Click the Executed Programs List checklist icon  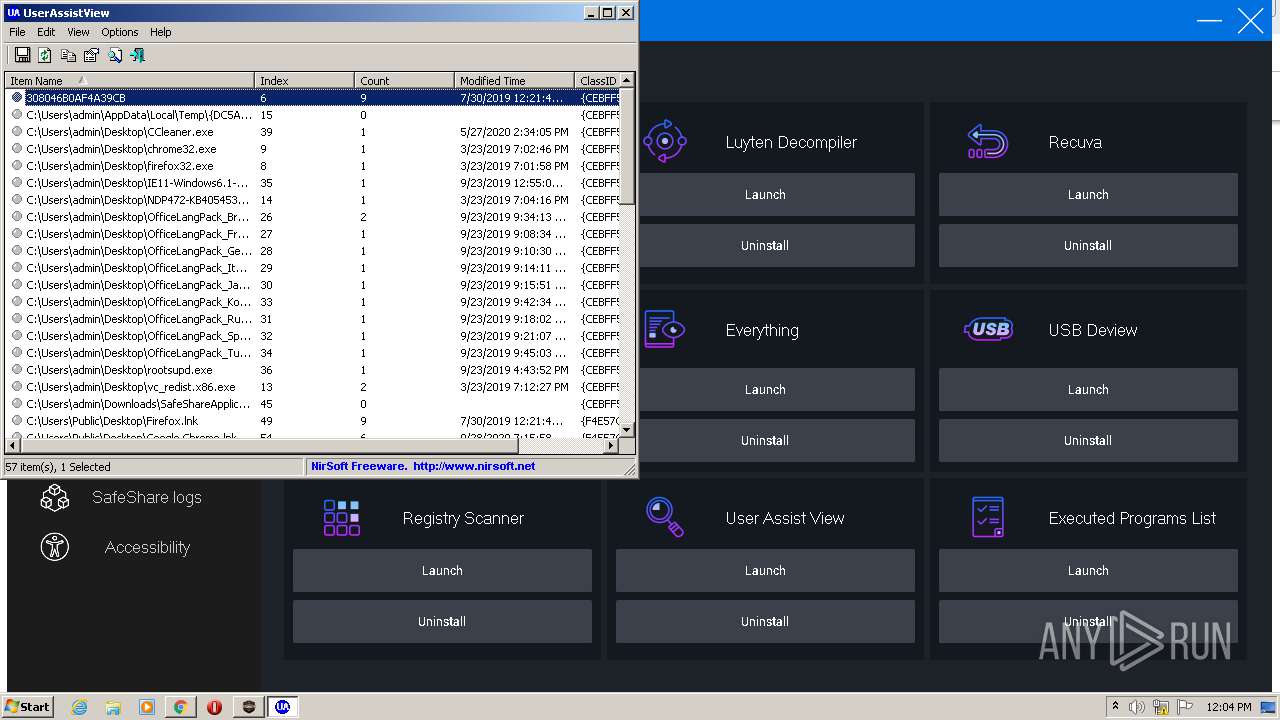[x=988, y=517]
